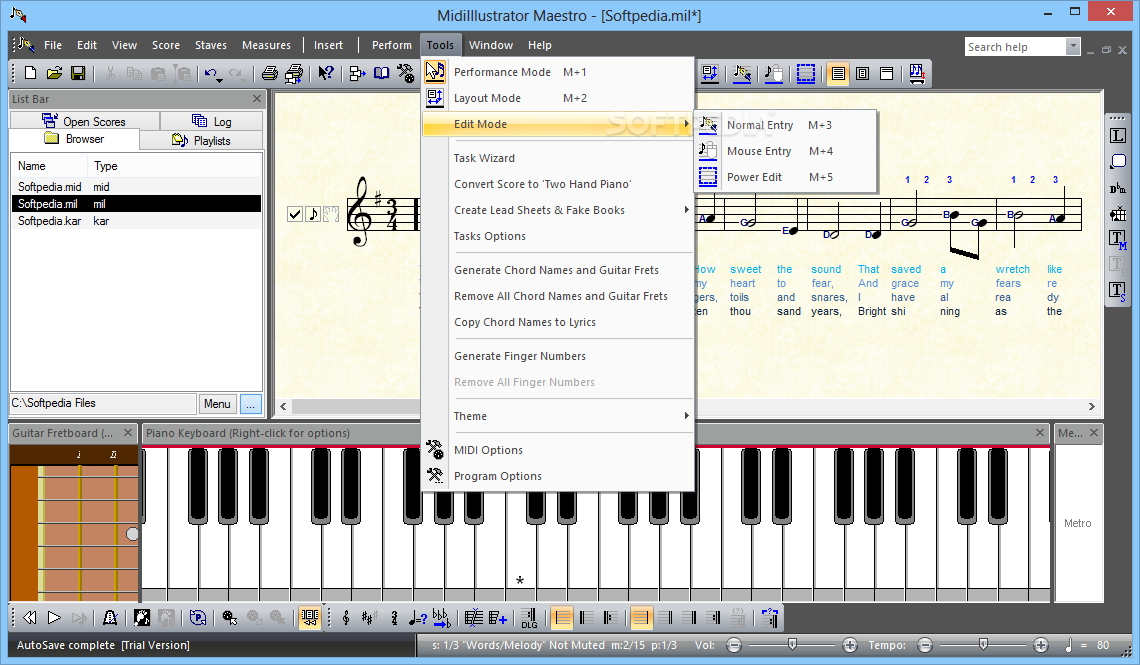Image resolution: width=1140 pixels, height=665 pixels.
Task: Click the treble clef icon in the bottom toolbar
Action: (x=346, y=618)
